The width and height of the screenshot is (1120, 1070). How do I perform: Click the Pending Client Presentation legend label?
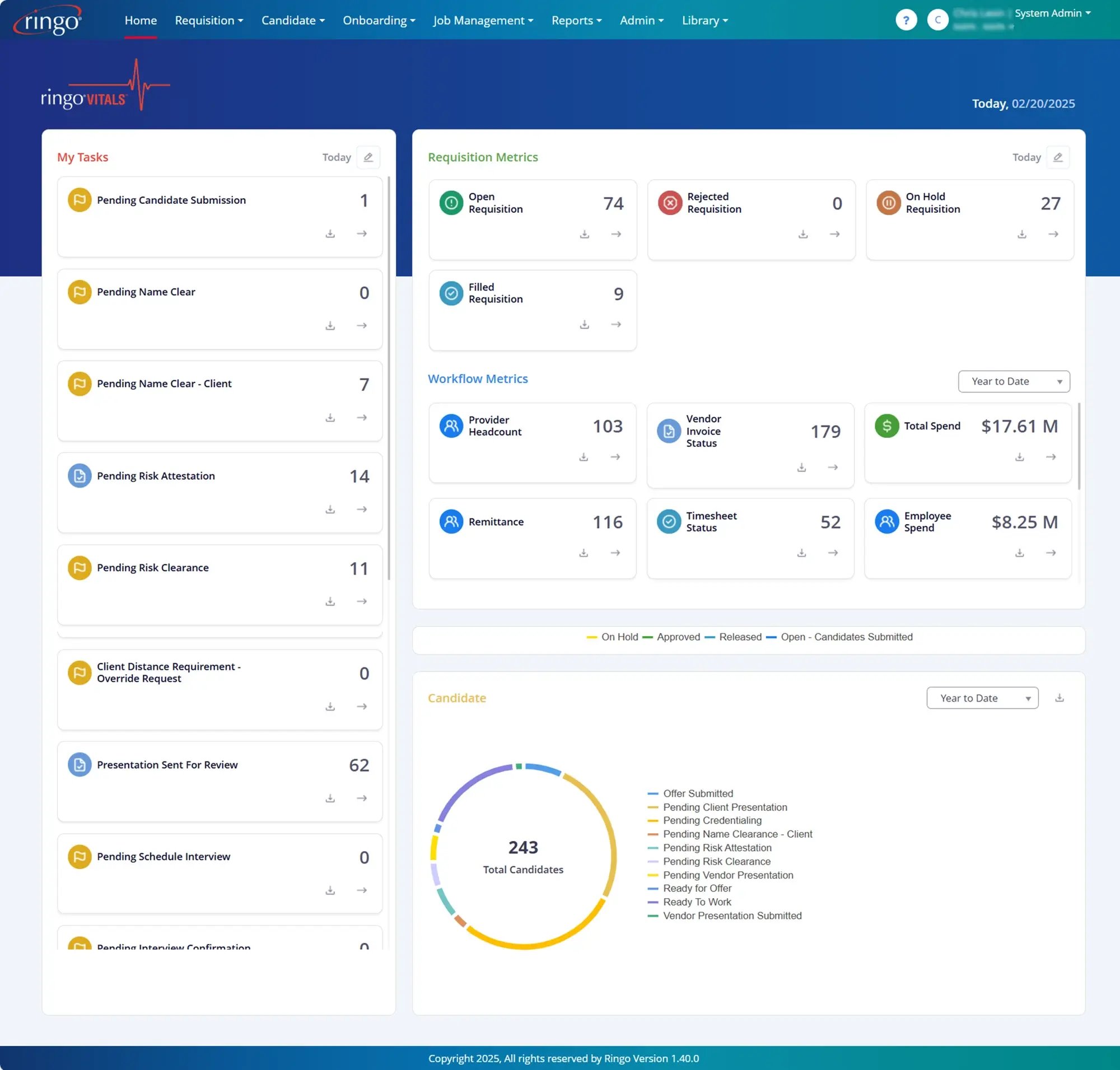point(725,807)
